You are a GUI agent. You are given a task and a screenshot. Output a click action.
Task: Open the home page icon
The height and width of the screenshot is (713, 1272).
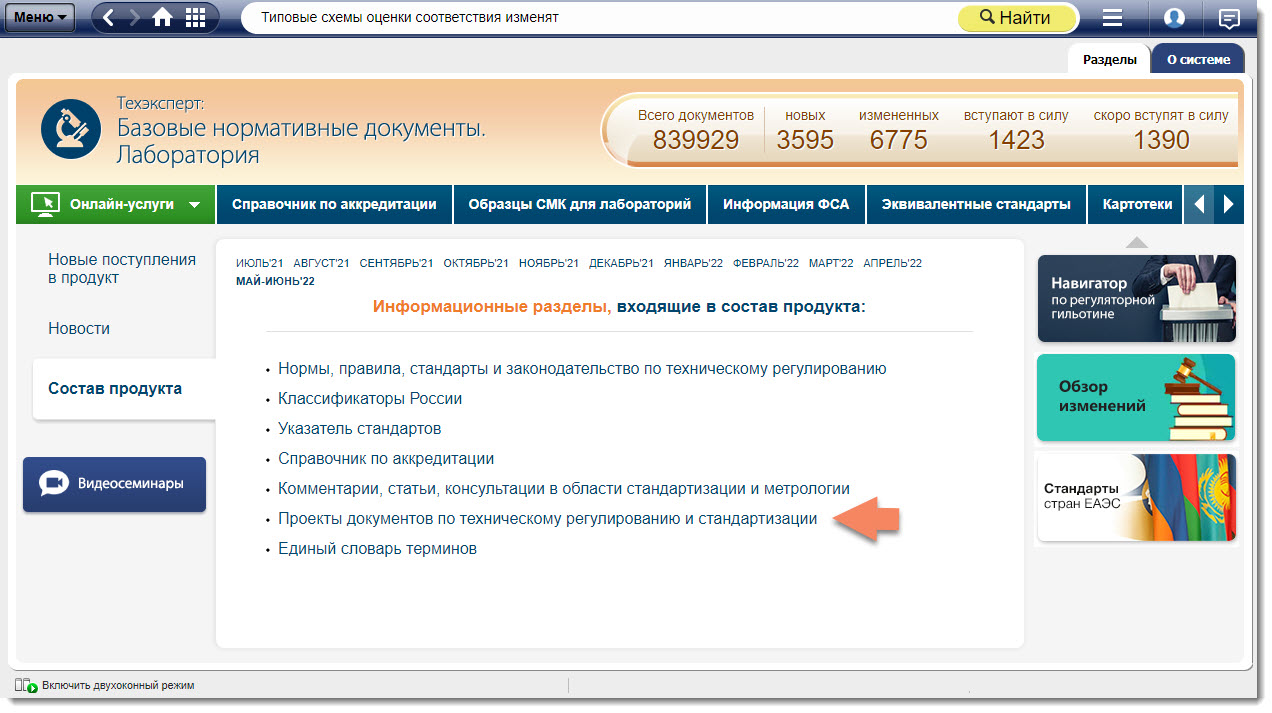(x=163, y=17)
